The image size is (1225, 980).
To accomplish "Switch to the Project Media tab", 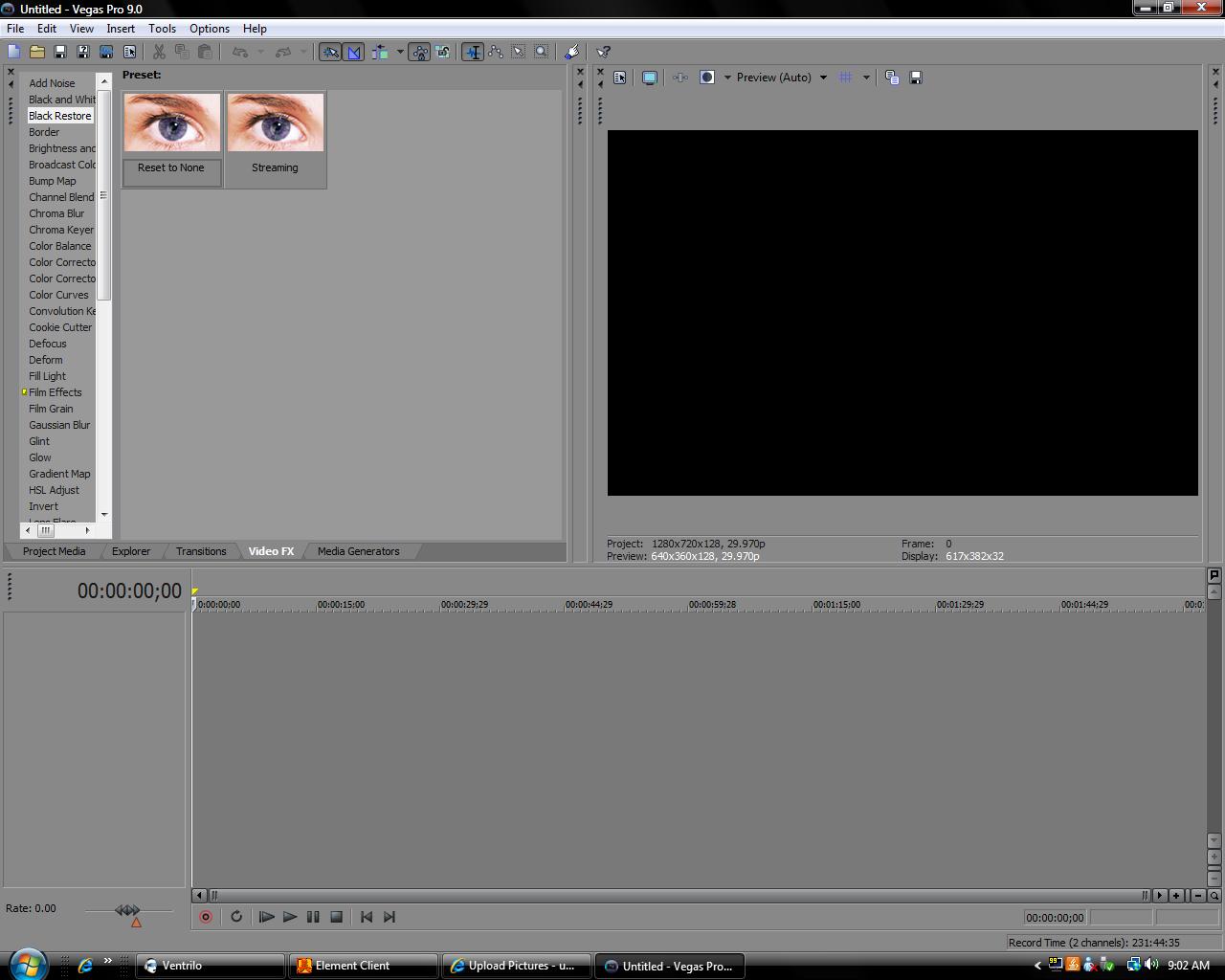I will [54, 551].
